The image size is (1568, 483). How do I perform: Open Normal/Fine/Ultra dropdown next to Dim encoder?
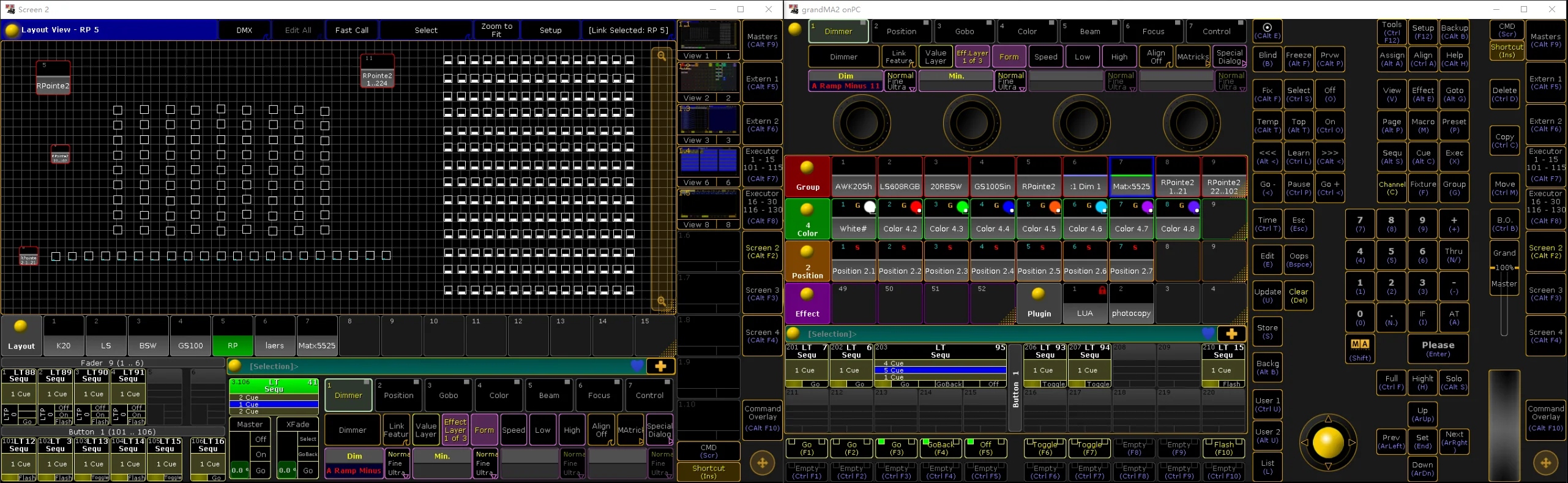pyautogui.click(x=900, y=81)
